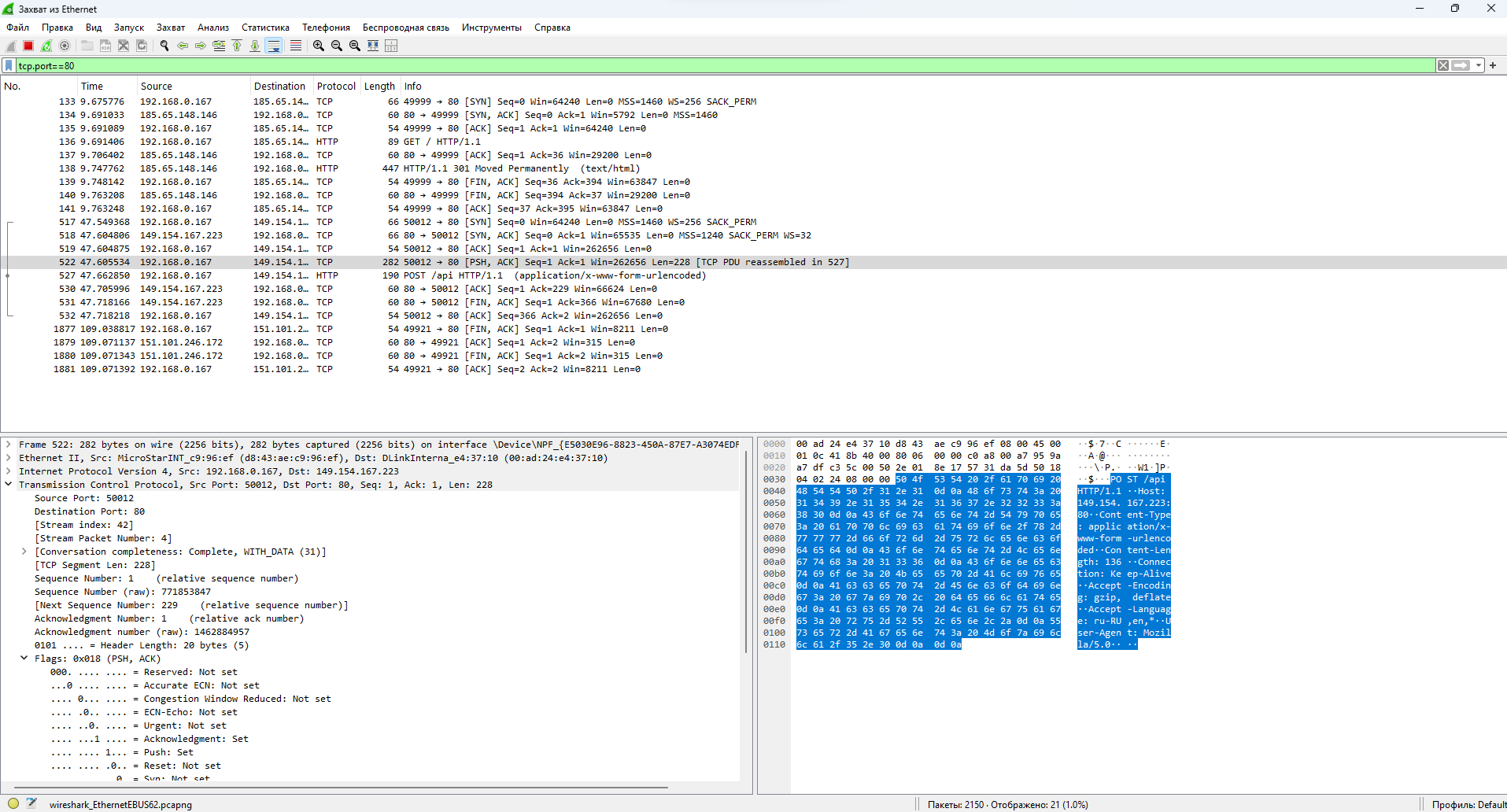Select packet 133 SYN row
This screenshot has width=1507, height=812.
[x=753, y=101]
